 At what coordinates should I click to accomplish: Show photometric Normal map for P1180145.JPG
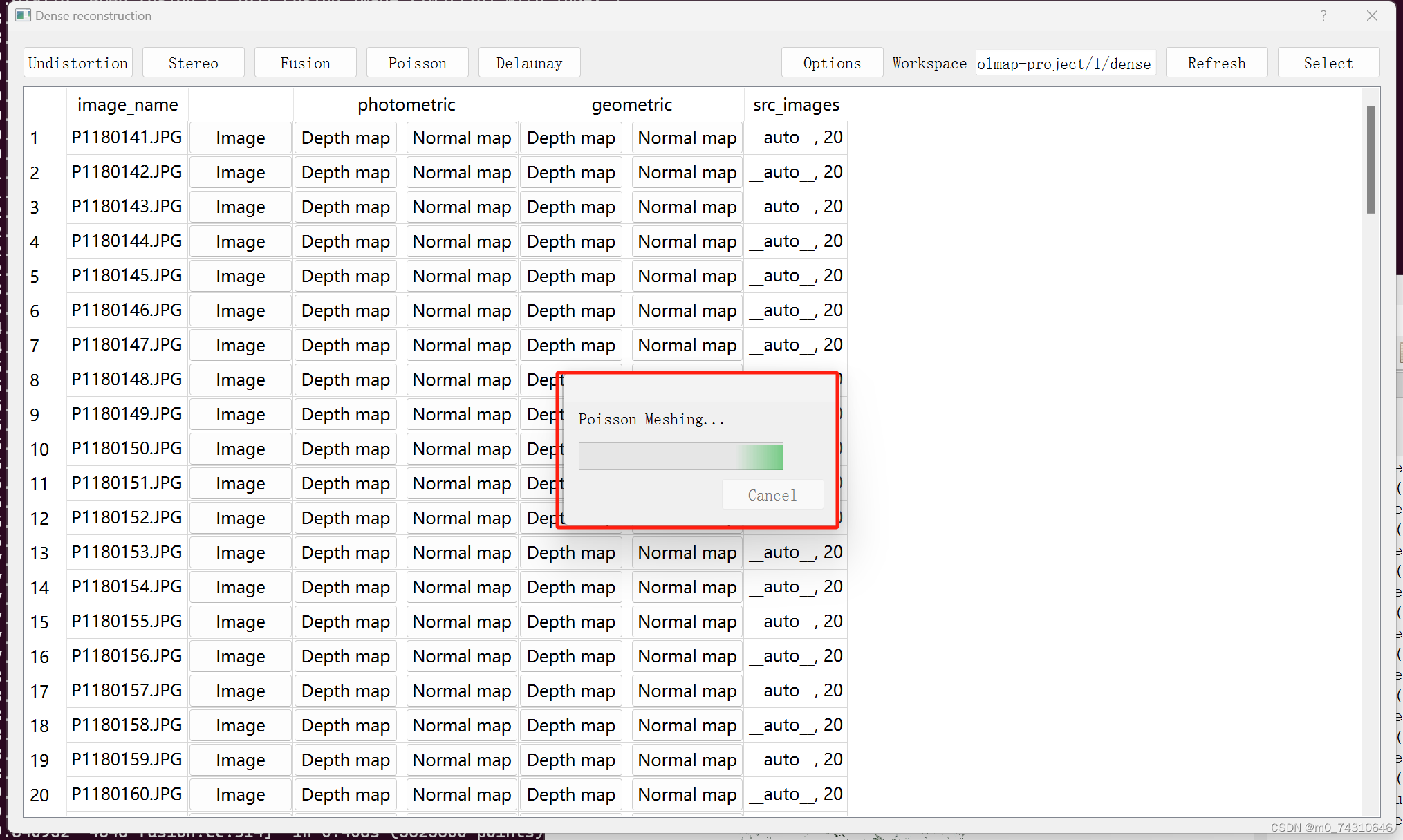pos(461,276)
